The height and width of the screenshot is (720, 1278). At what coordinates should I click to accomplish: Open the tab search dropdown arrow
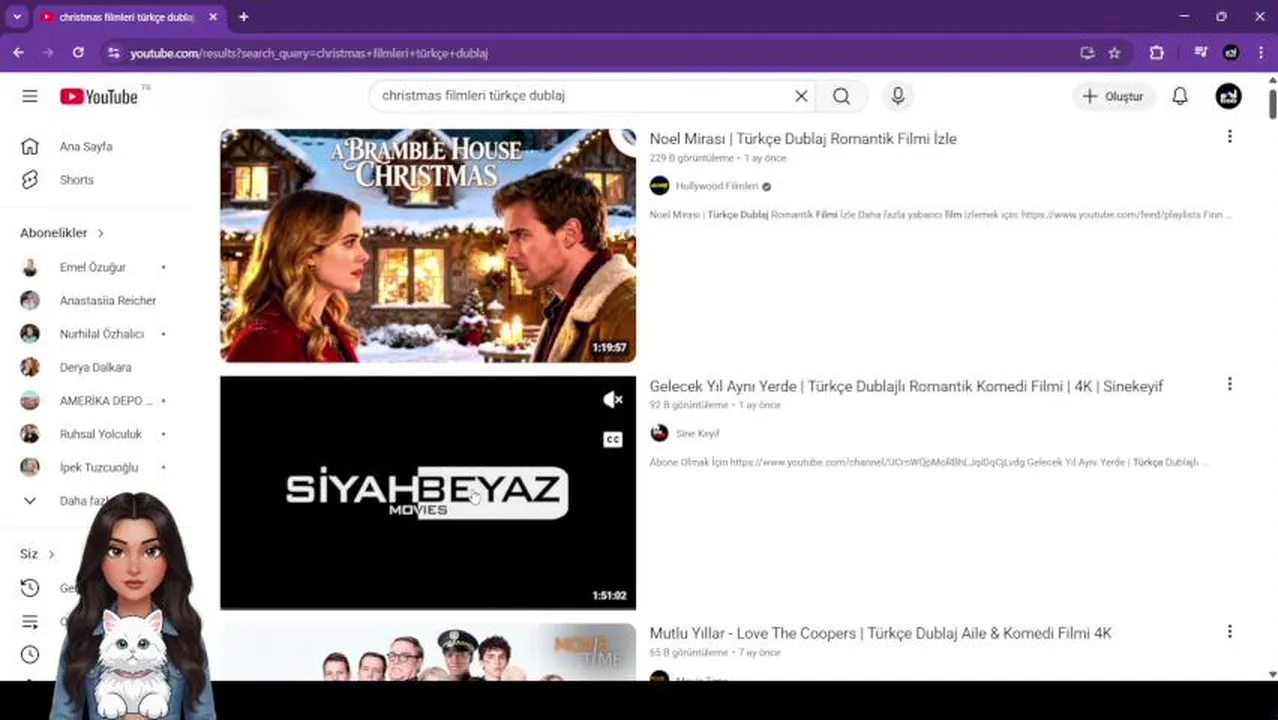point(17,17)
